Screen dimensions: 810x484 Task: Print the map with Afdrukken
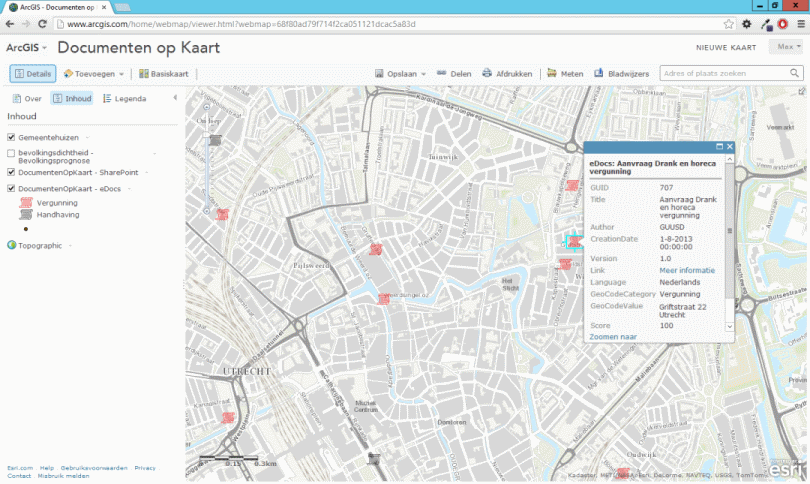click(507, 74)
